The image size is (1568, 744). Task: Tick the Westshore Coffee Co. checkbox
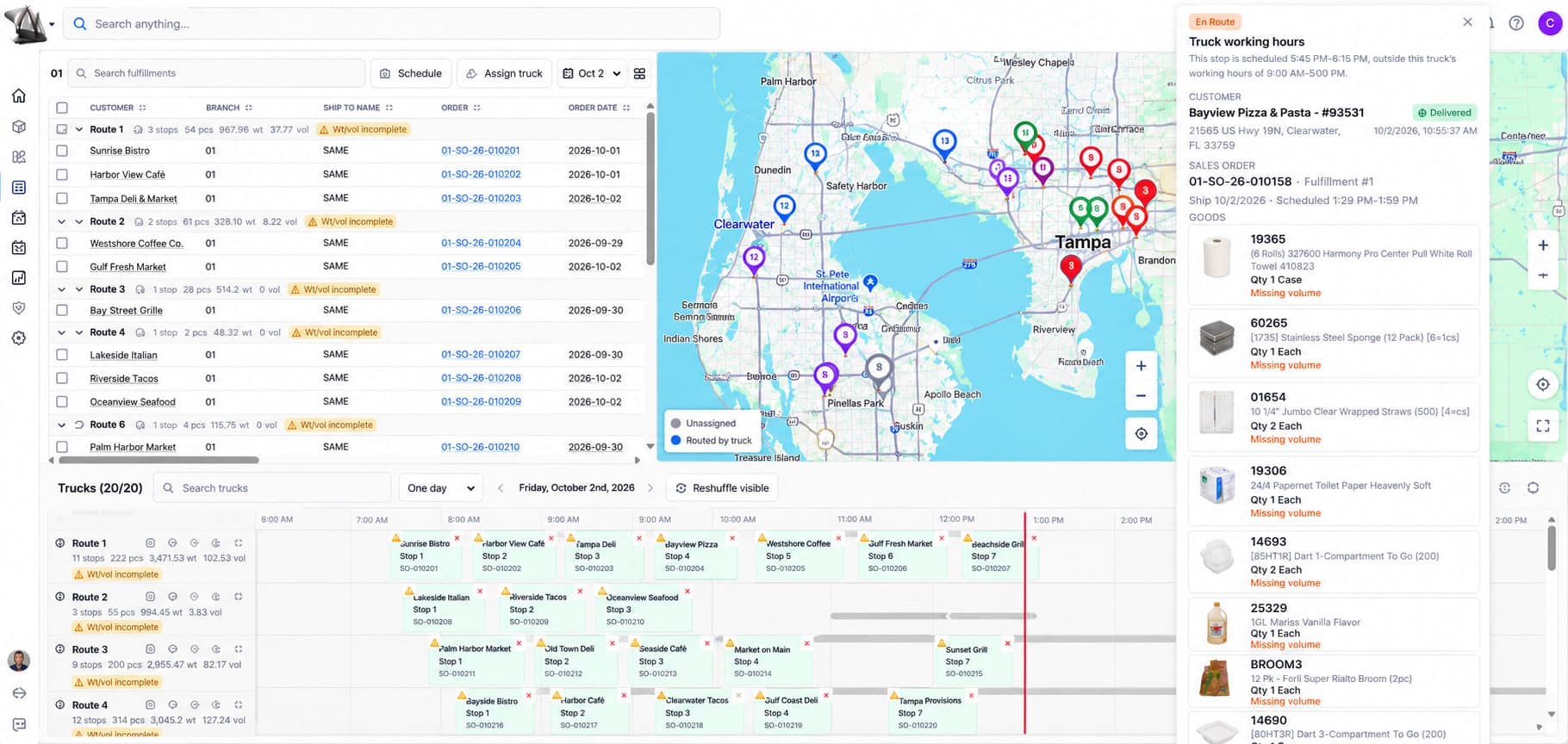click(62, 244)
